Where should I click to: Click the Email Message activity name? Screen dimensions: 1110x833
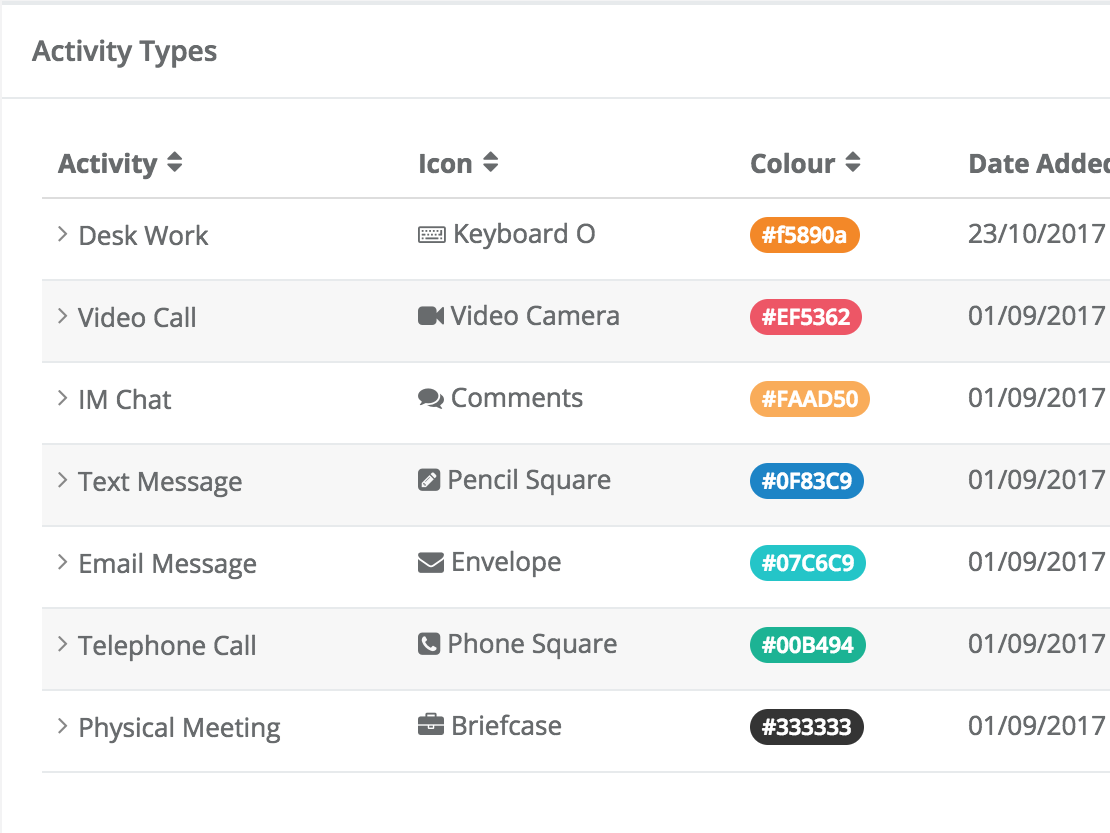pyautogui.click(x=167, y=564)
